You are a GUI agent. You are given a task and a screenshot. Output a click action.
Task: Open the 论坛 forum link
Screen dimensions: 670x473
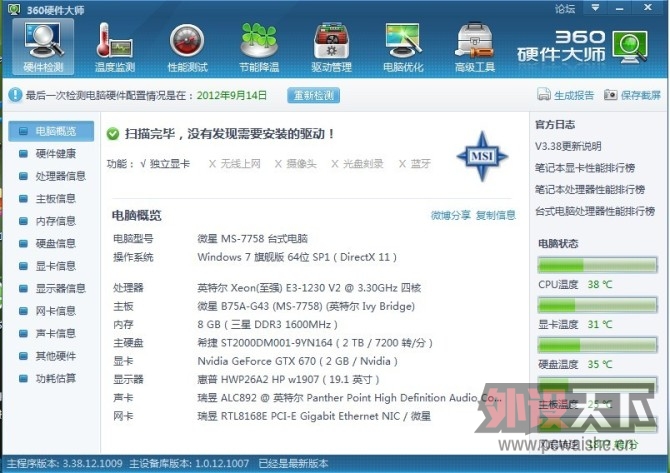pos(565,9)
